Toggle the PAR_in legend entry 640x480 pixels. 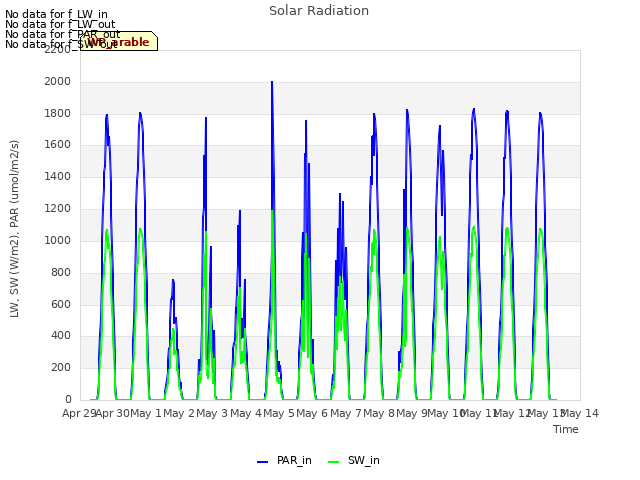click(284, 460)
